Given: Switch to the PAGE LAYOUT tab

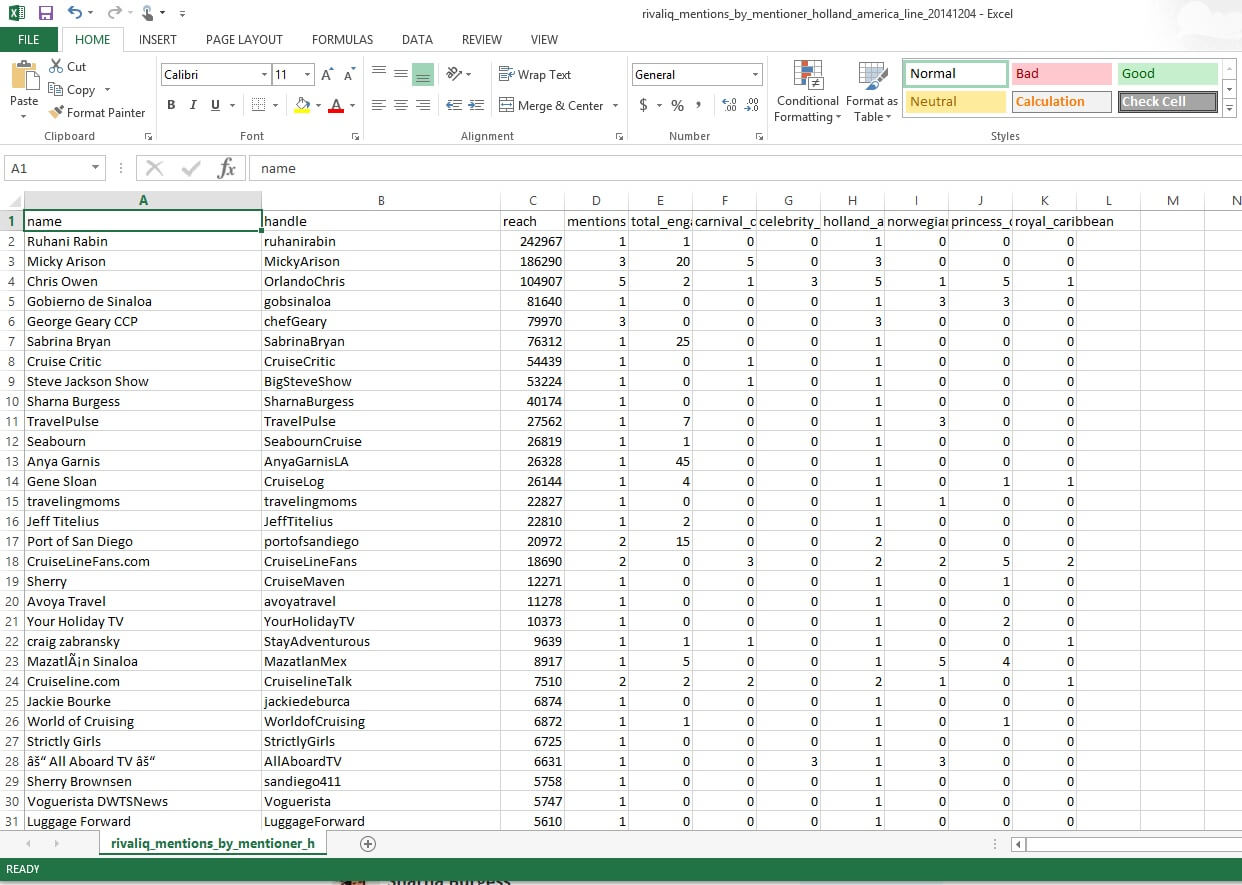Looking at the screenshot, I should click(244, 39).
